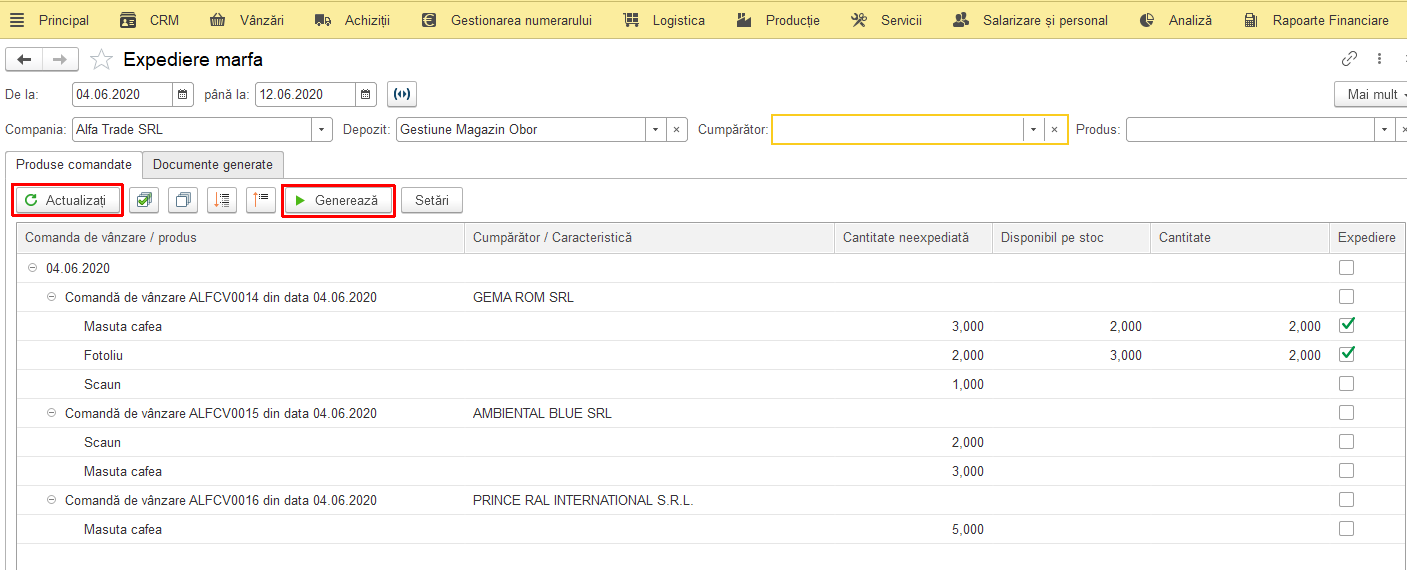The image size is (1407, 570).
Task: Open calendar for până la date
Action: point(367,95)
